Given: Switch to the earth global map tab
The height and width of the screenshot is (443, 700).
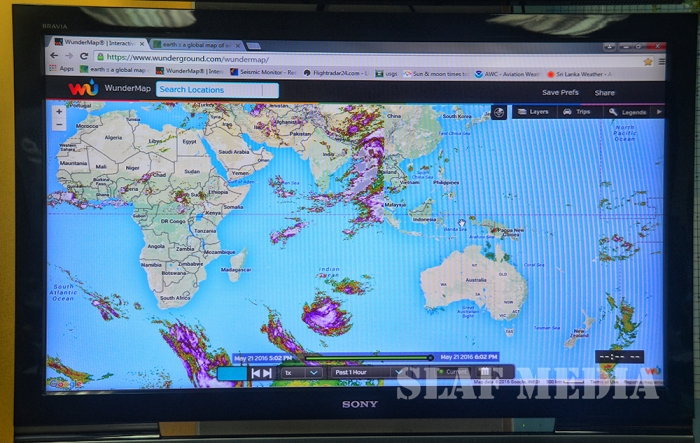Looking at the screenshot, I should point(193,44).
